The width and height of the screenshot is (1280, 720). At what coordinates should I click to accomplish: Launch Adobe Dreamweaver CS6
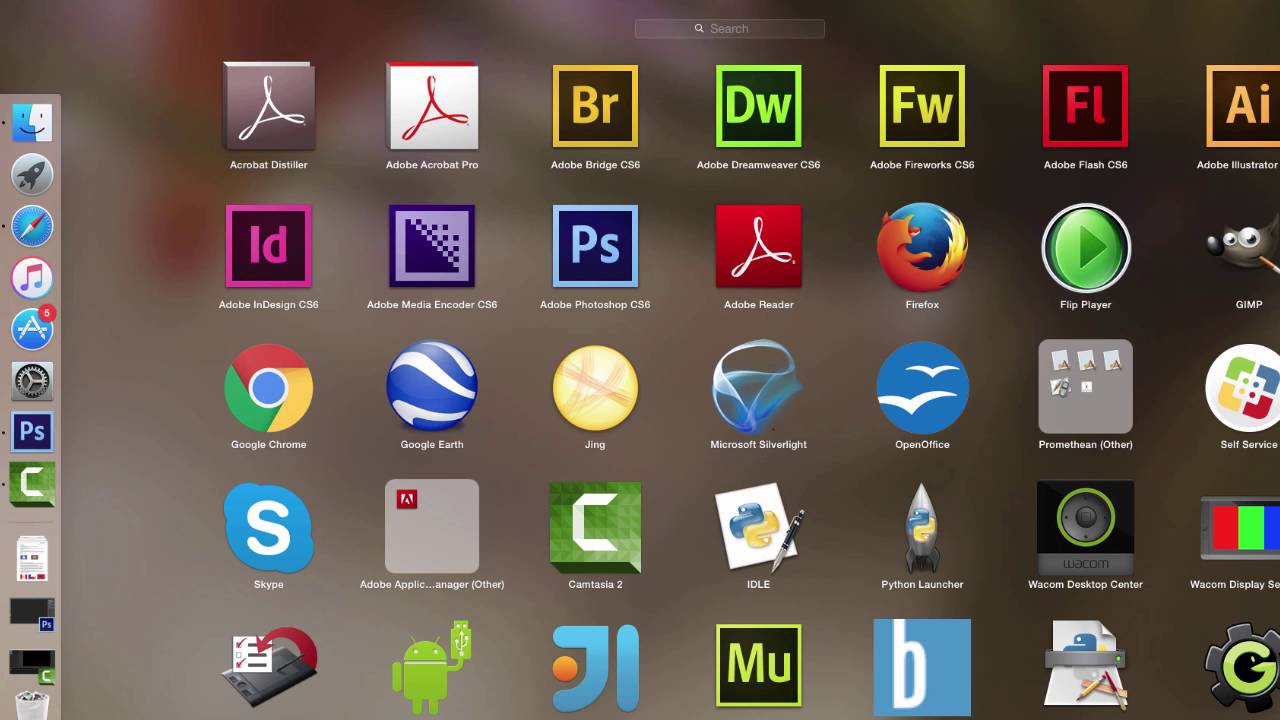click(x=759, y=106)
